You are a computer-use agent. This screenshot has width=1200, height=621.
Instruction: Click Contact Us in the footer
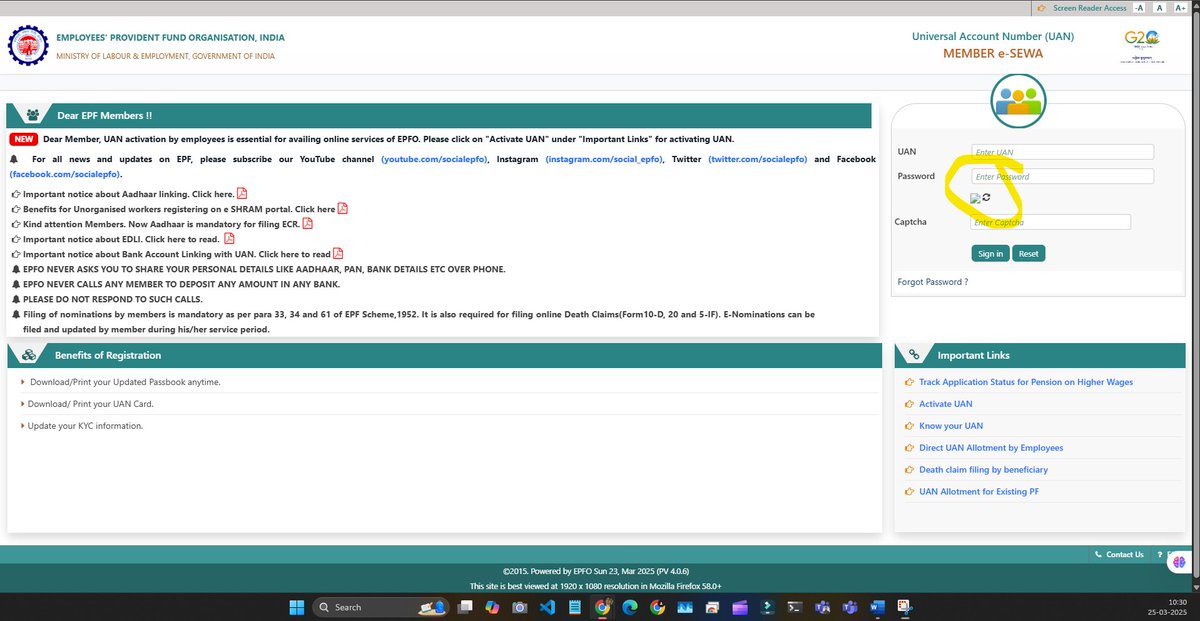click(x=1120, y=554)
